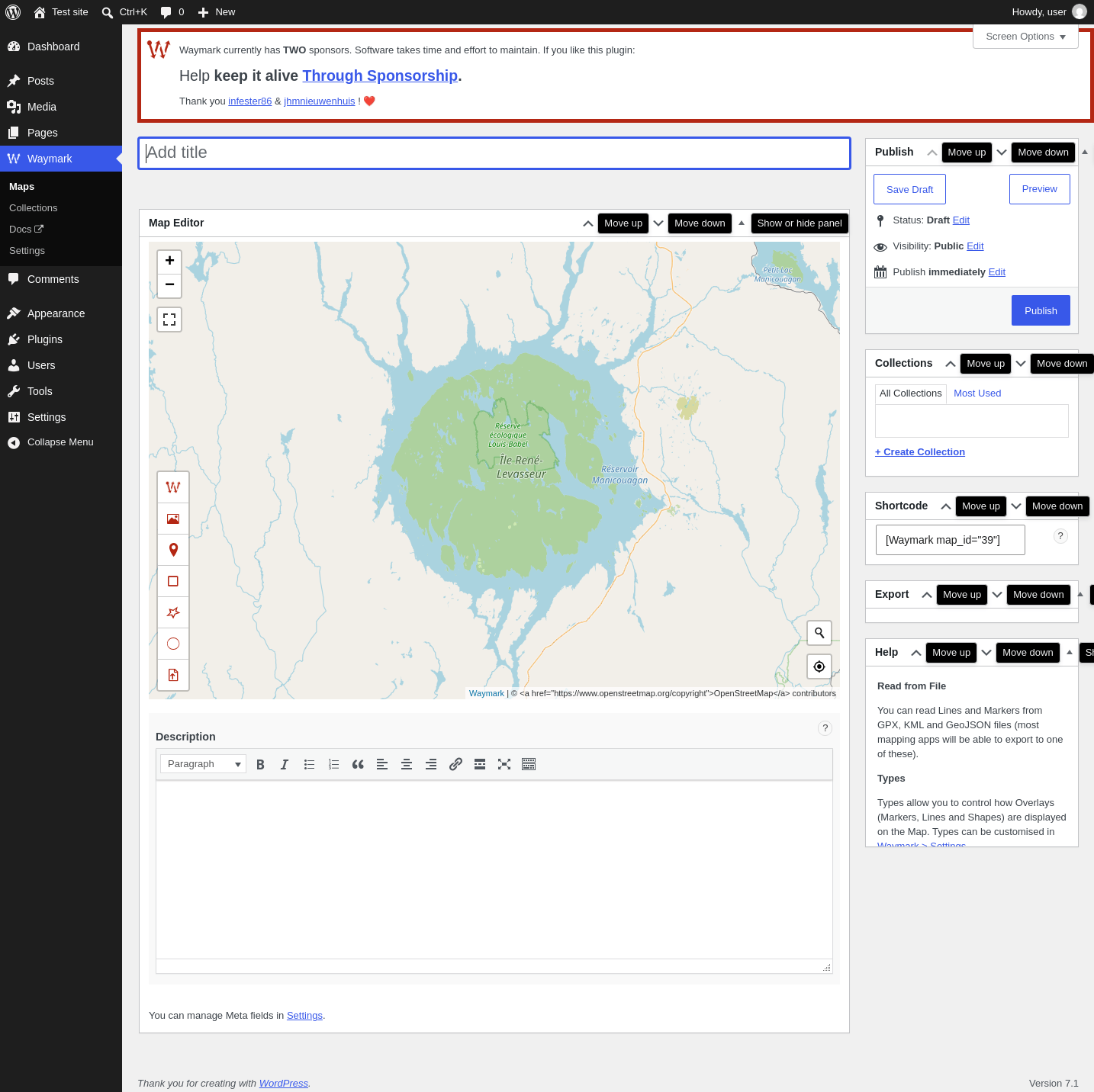The width and height of the screenshot is (1094, 1092).
Task: Open the Collections submenu under Waymark
Action: tap(34, 208)
